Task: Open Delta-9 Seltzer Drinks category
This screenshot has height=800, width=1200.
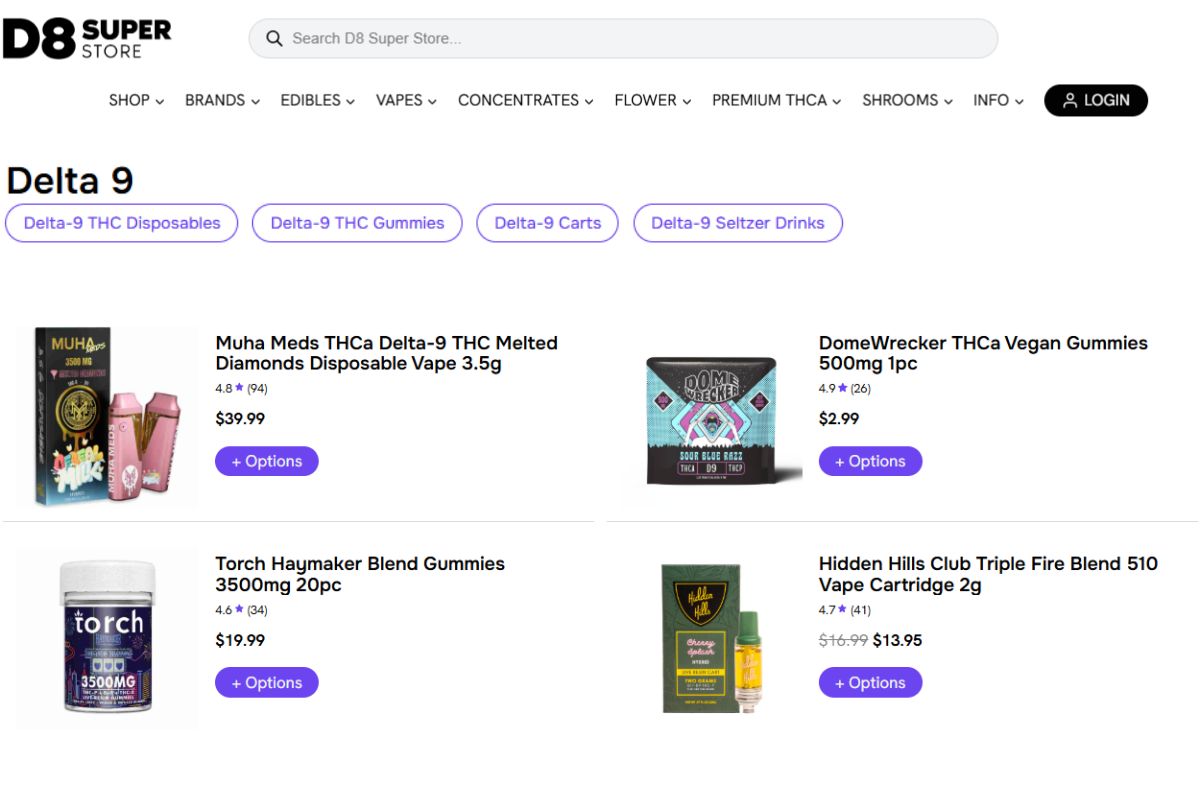Action: [738, 223]
